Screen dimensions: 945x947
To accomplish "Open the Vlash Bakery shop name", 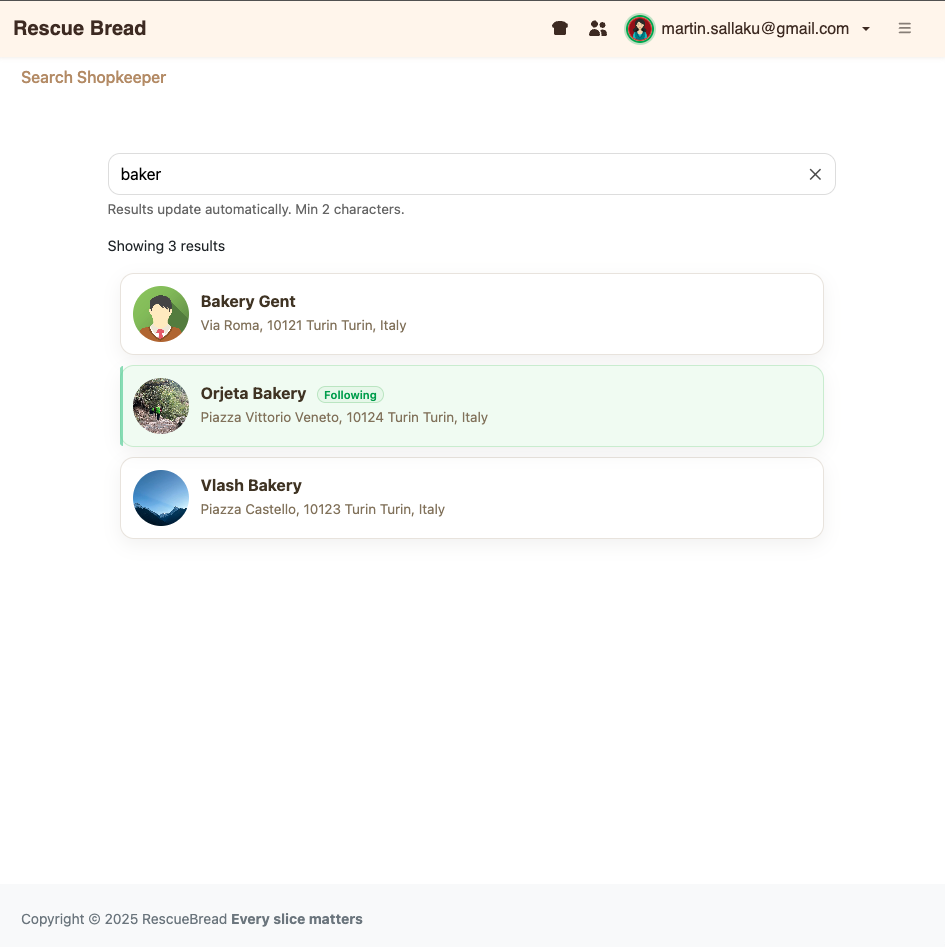I will click(251, 485).
